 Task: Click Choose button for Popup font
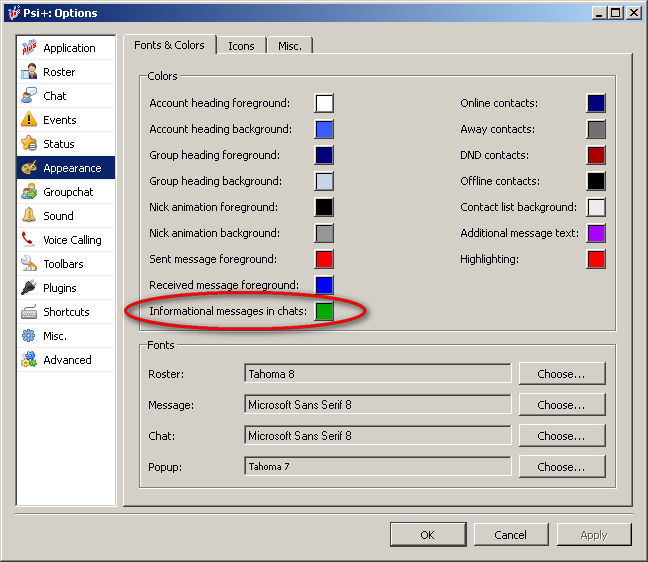coord(562,467)
